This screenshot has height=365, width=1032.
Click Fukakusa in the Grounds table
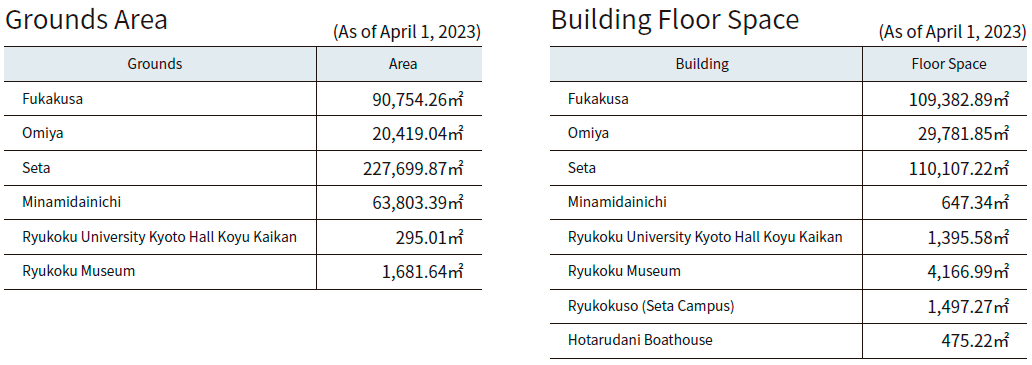point(52,99)
